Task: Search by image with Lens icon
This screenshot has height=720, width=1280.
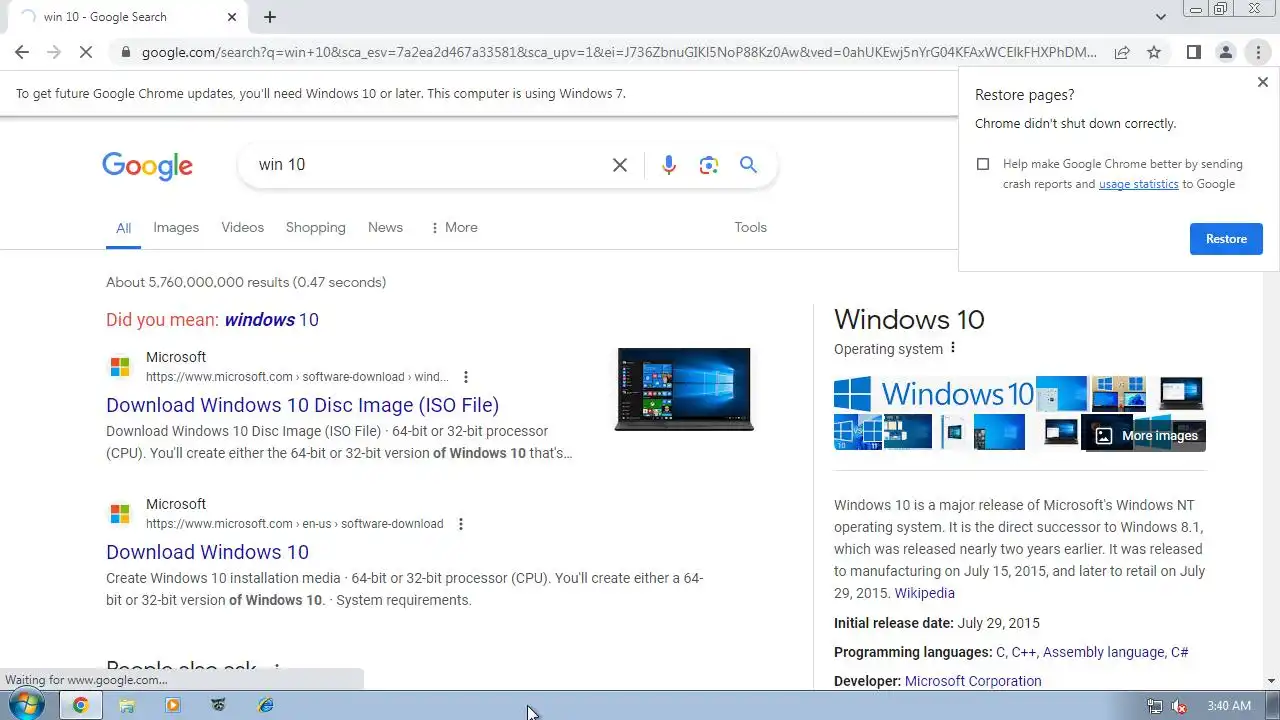Action: (709, 165)
